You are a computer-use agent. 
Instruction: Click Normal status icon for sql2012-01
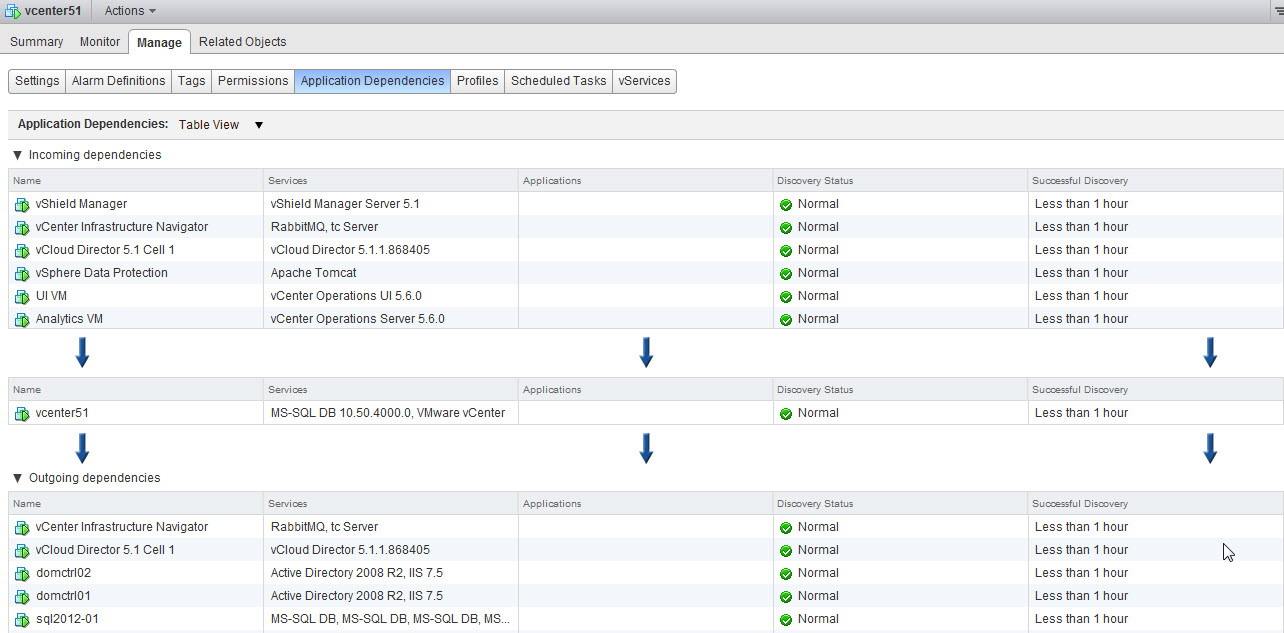click(x=786, y=620)
